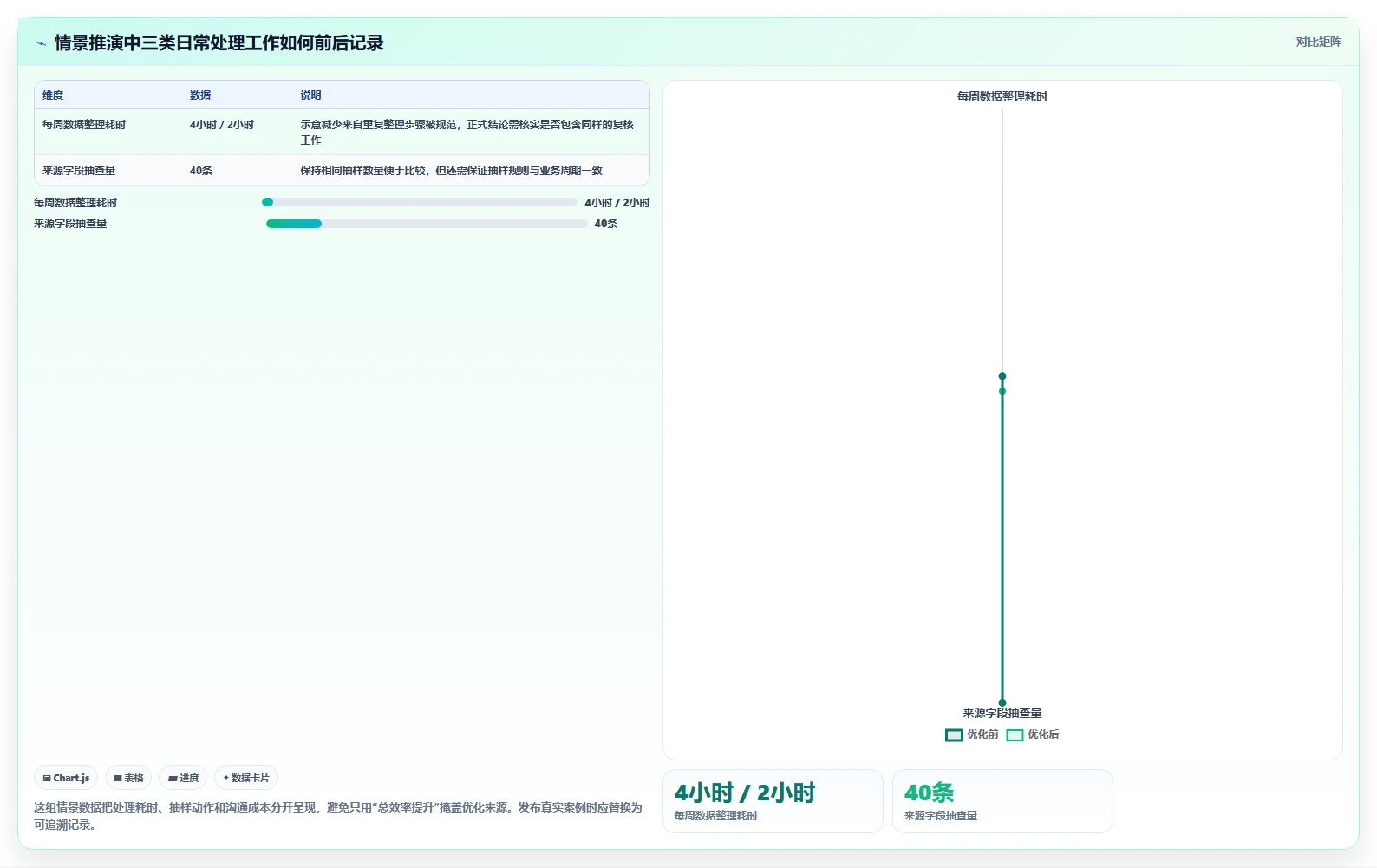Select the 数据卡片 tag chip
This screenshot has width=1377, height=868.
click(x=246, y=778)
